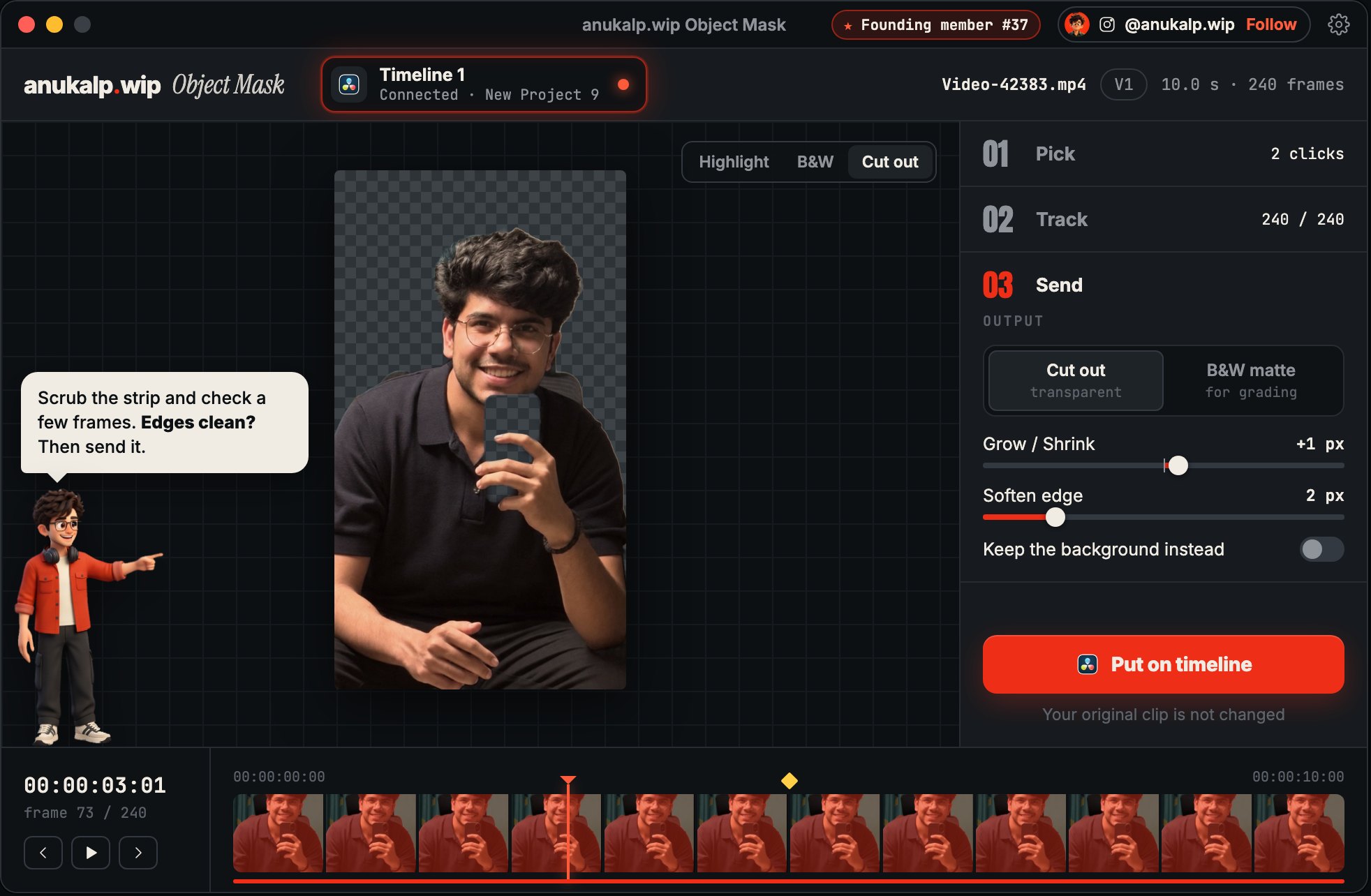Click the "frame 73 / 240" readout
This screenshot has width=1371, height=896.
tap(85, 813)
